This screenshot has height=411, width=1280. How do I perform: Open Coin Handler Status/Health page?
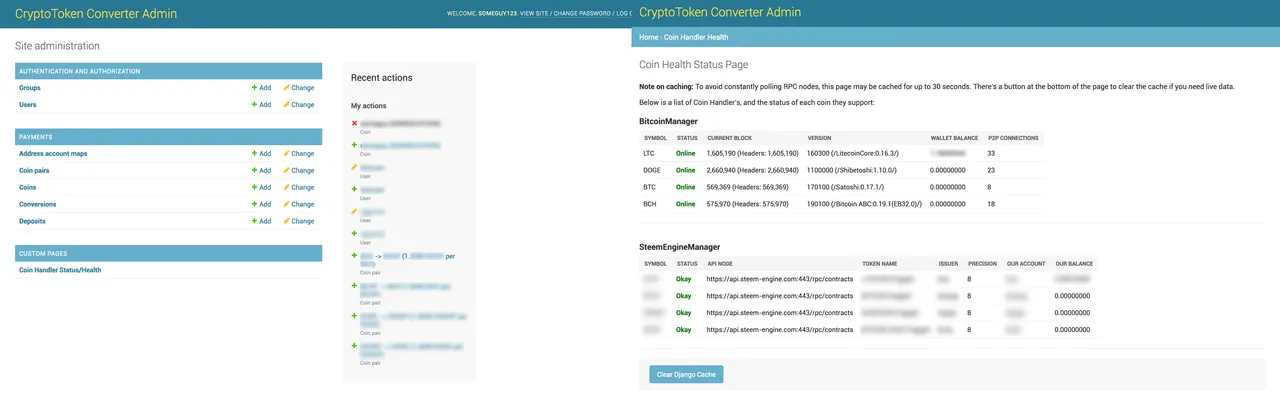click(x=60, y=270)
